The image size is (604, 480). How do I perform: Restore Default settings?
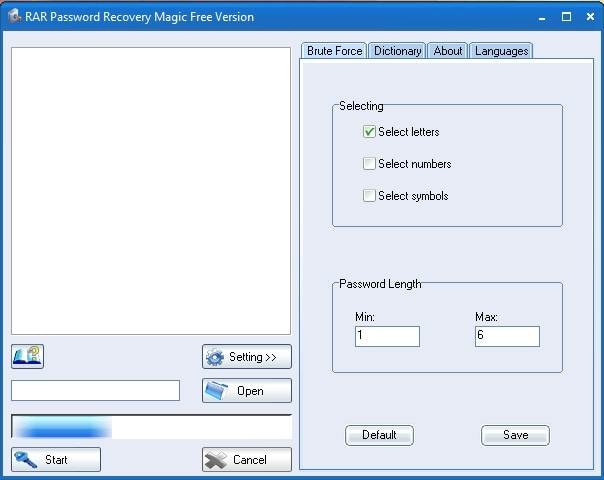(379, 435)
